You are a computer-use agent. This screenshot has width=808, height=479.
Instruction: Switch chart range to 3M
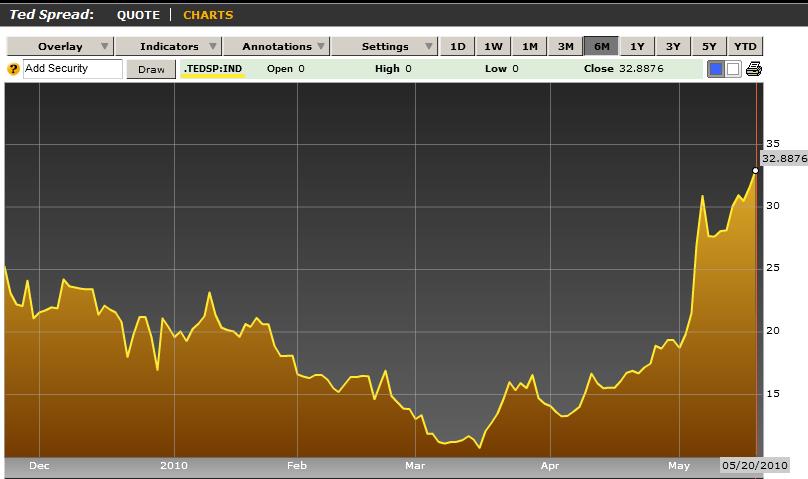[565, 46]
